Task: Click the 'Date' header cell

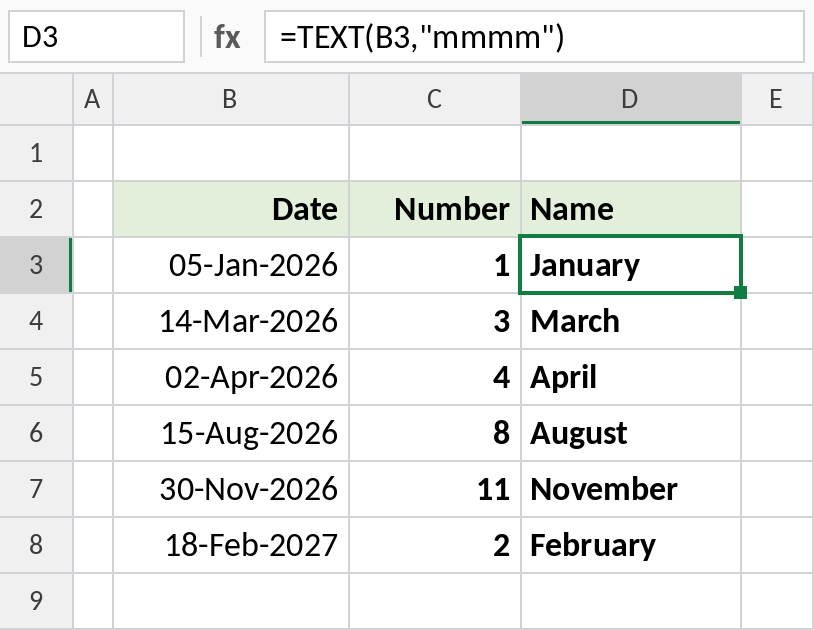Action: 231,209
